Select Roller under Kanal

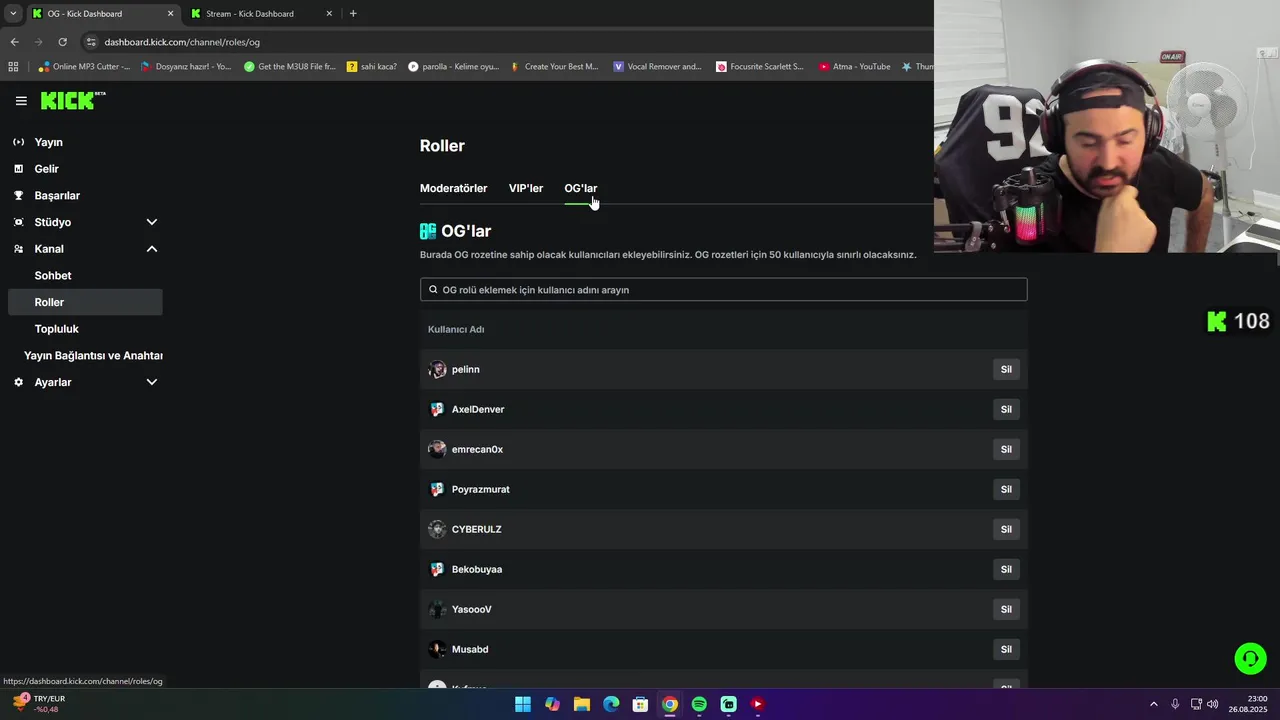click(85, 302)
